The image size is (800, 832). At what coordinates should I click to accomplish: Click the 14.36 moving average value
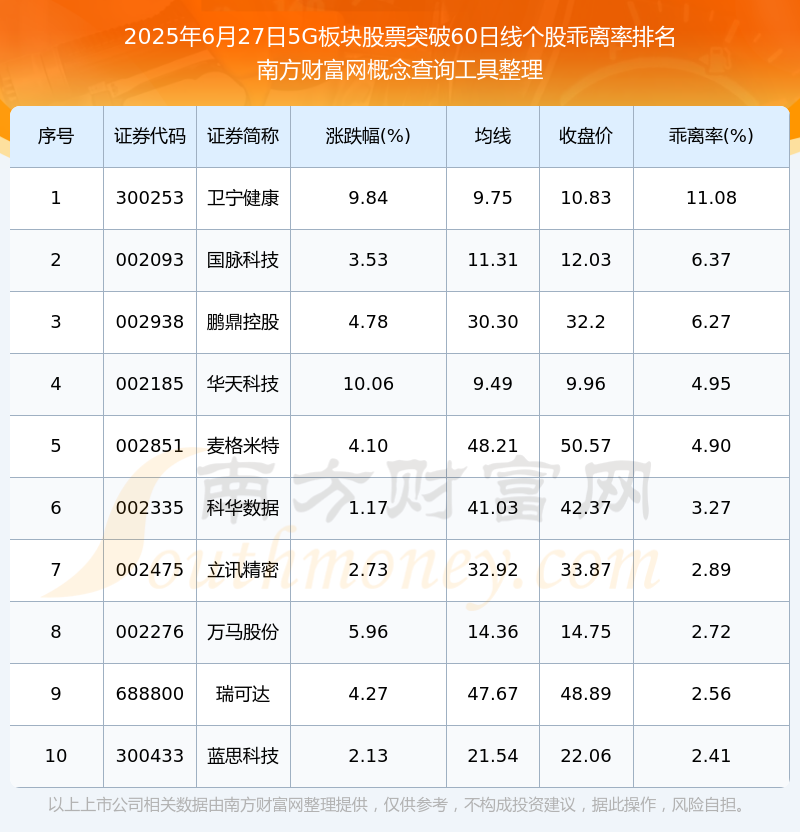click(x=493, y=632)
